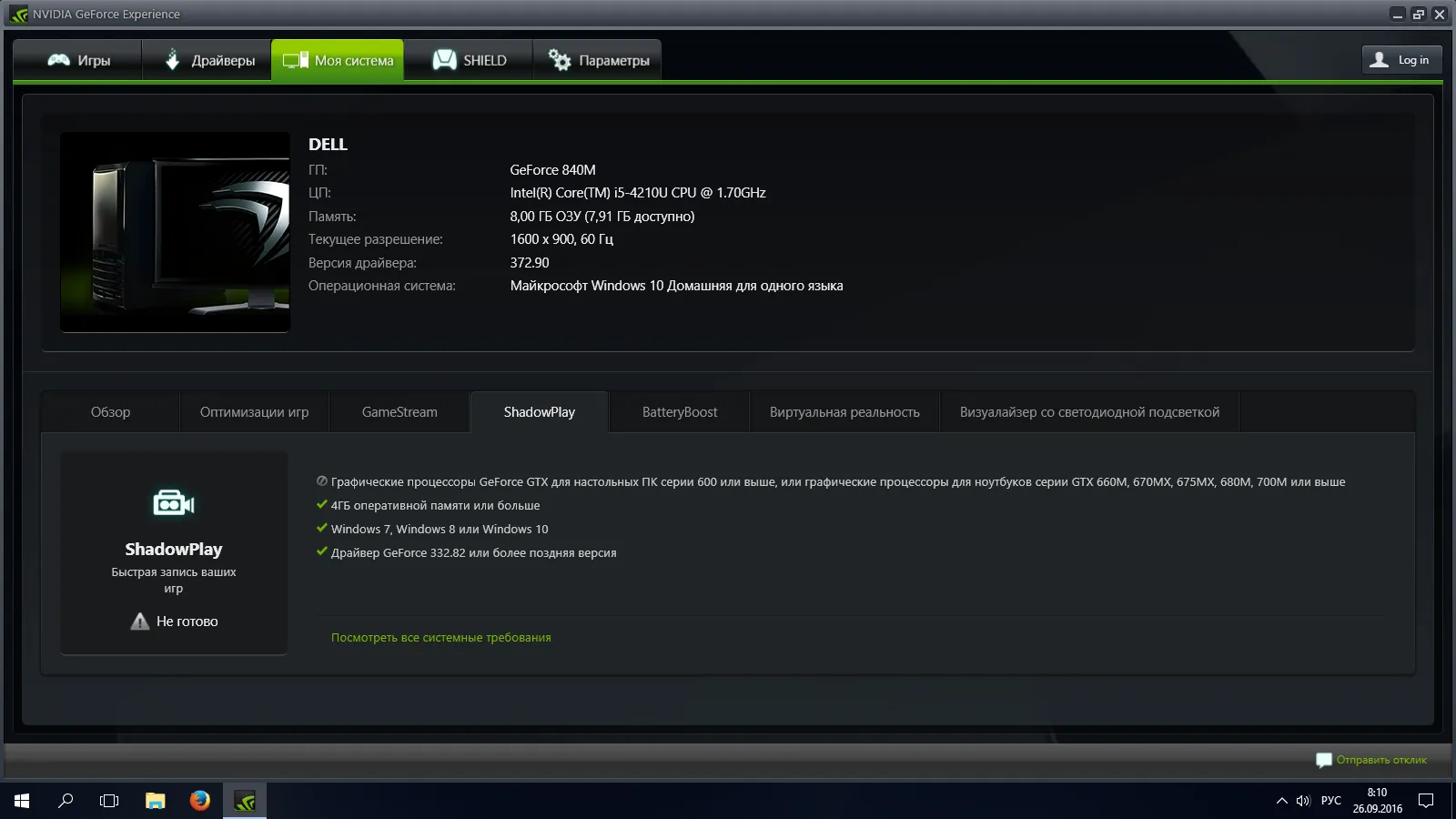Open Windows taskbar search

(66, 801)
